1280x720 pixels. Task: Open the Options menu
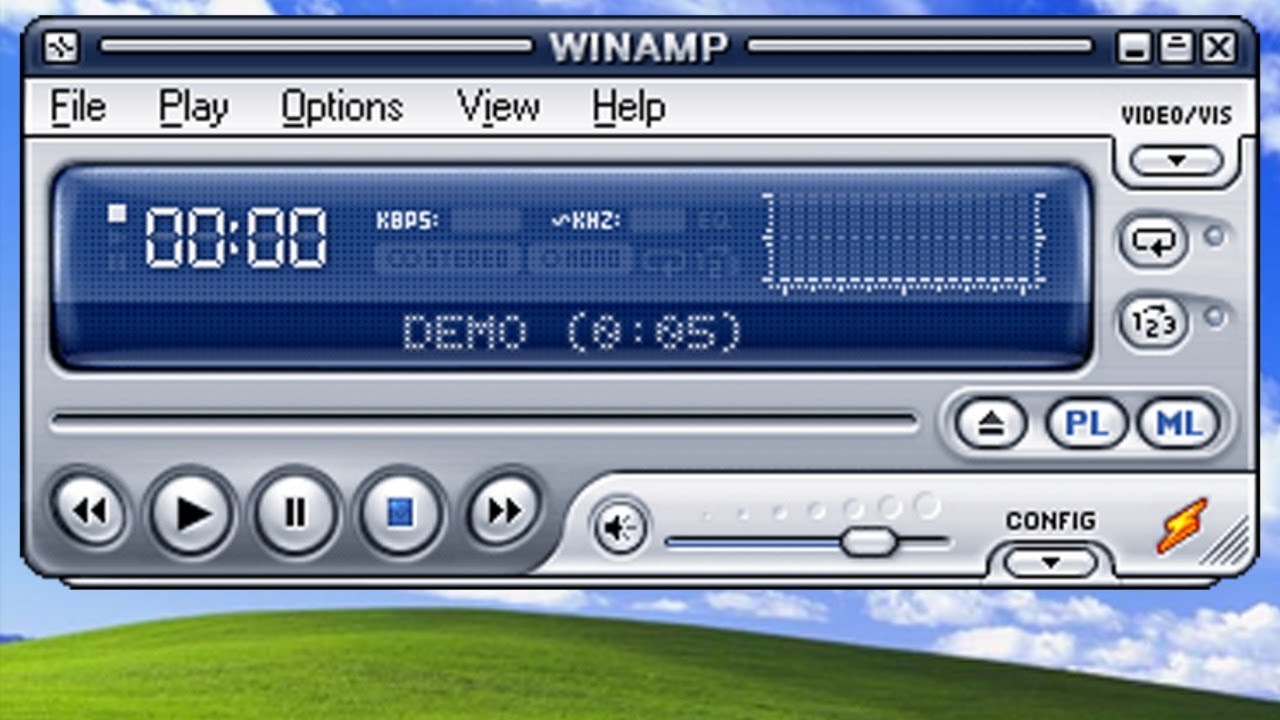(x=342, y=108)
